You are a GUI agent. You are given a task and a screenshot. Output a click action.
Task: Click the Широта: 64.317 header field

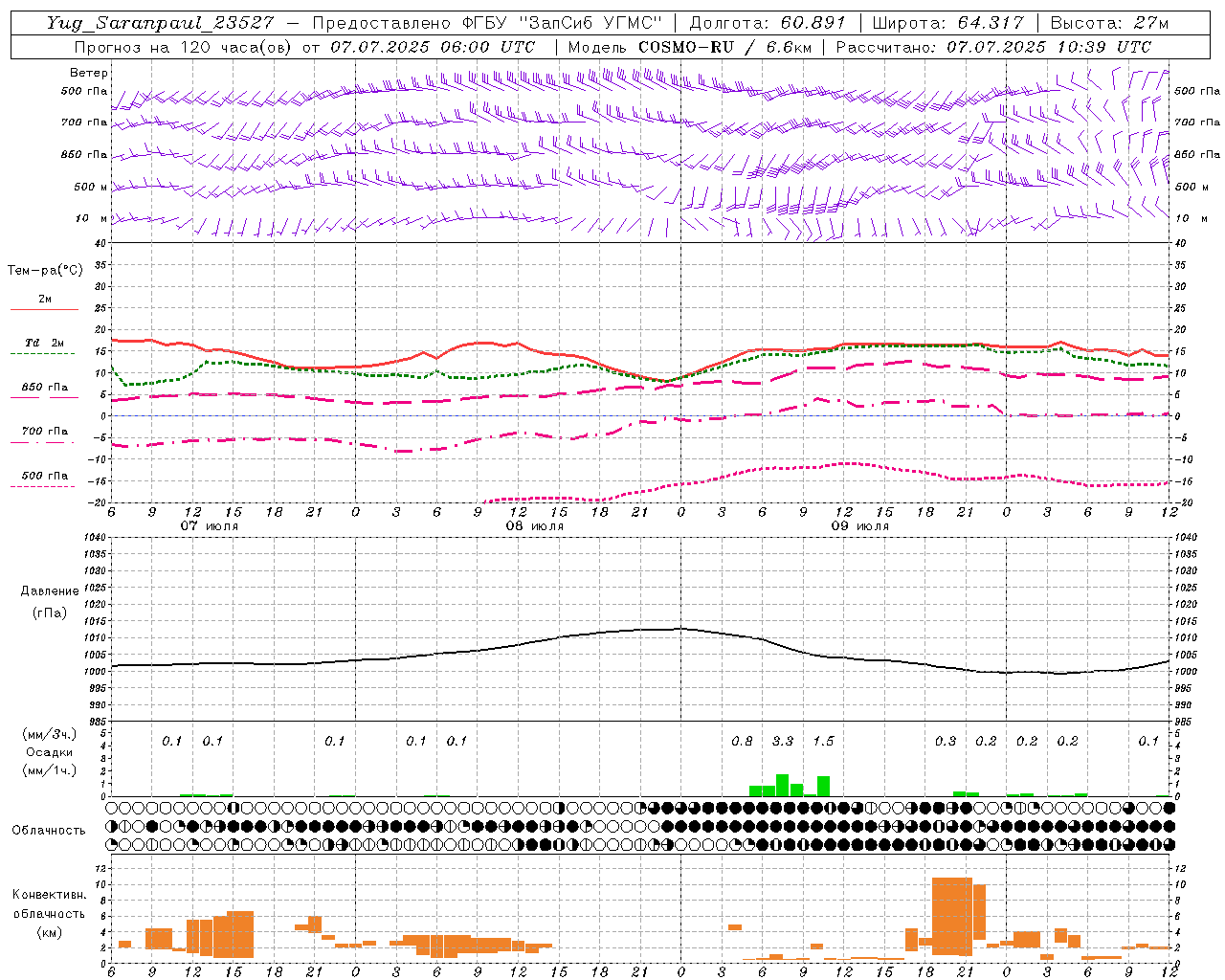tap(947, 23)
